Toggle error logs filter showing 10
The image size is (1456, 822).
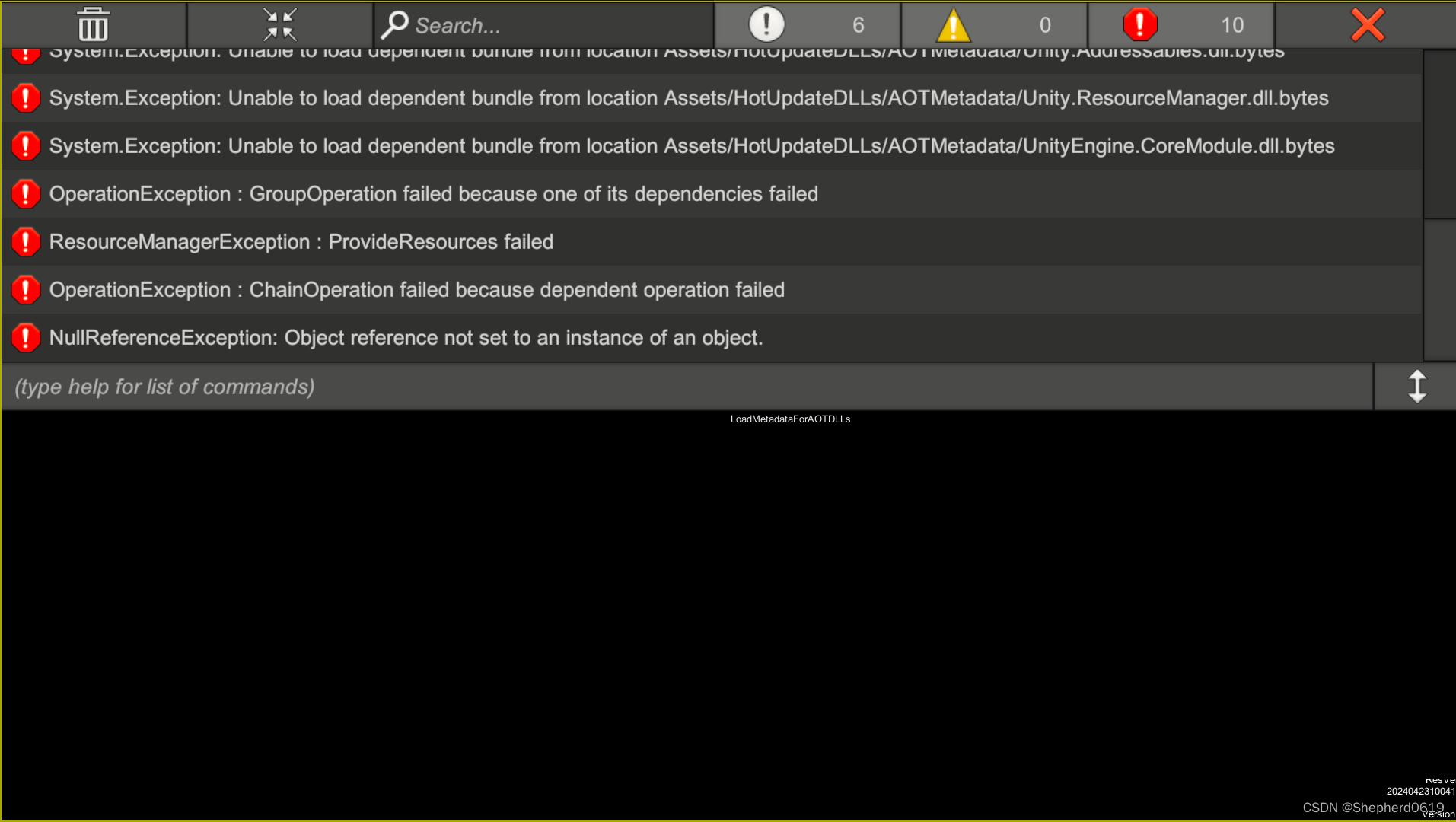(1181, 25)
